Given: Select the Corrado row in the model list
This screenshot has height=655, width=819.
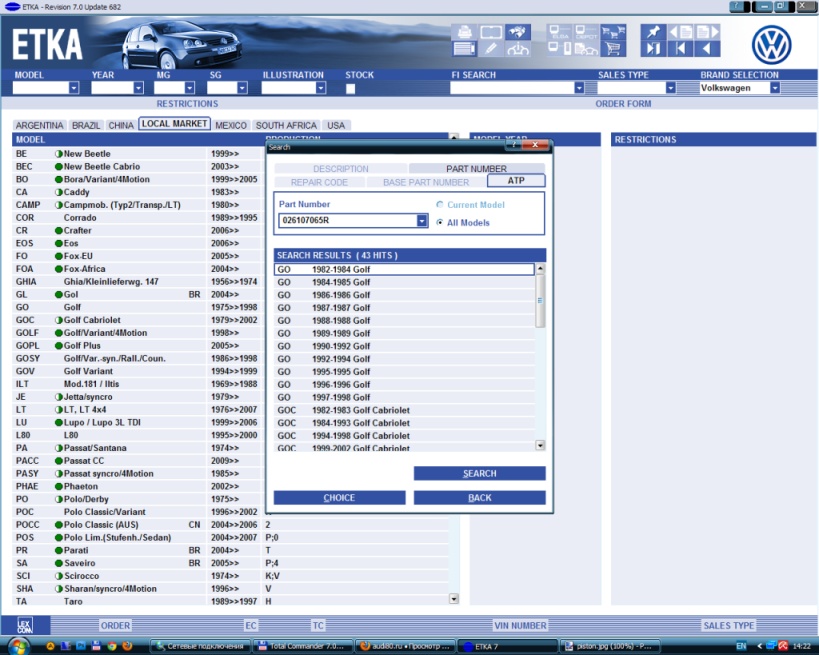Looking at the screenshot, I should [x=136, y=218].
